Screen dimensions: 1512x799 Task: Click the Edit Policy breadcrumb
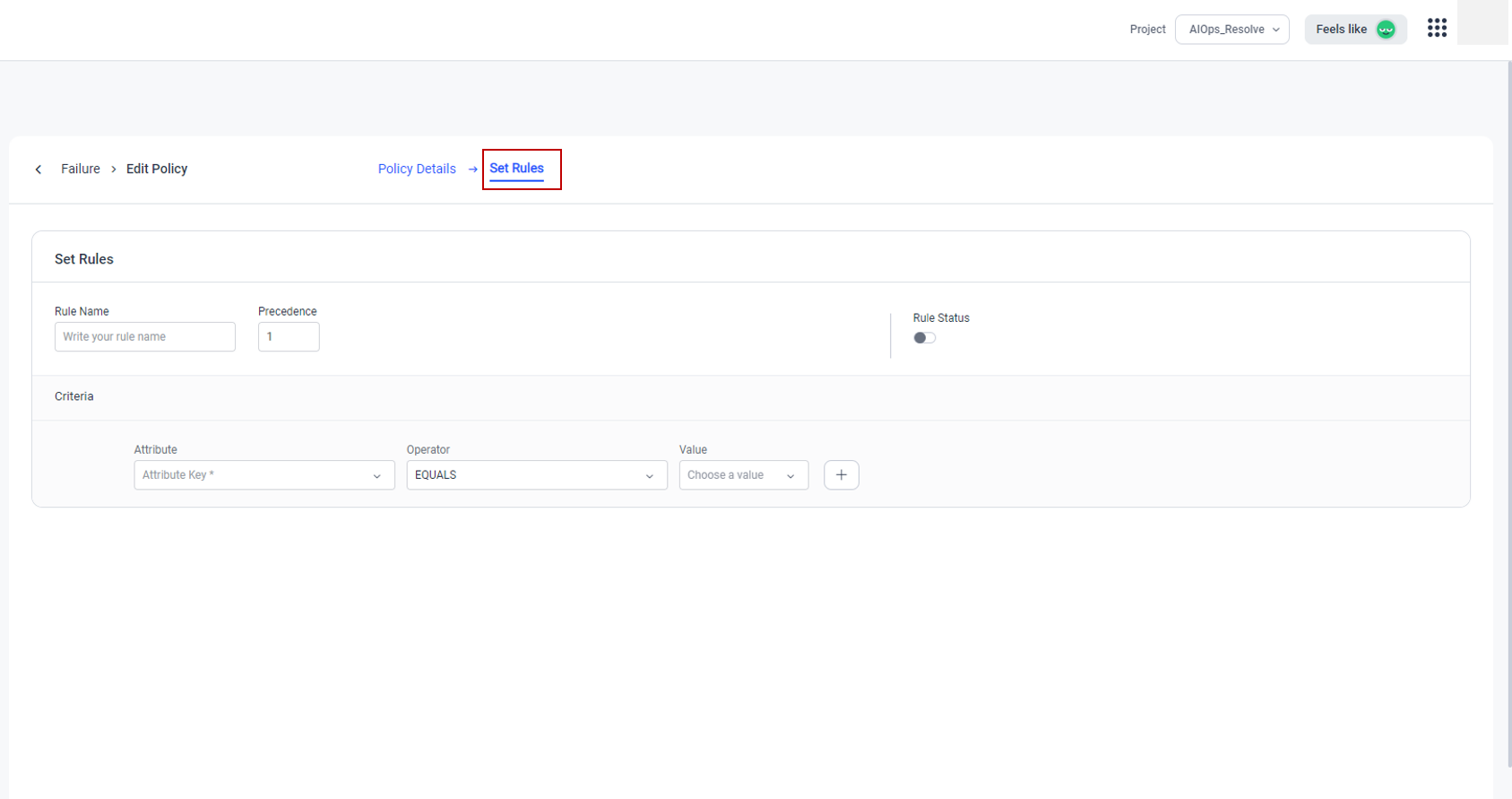point(157,169)
